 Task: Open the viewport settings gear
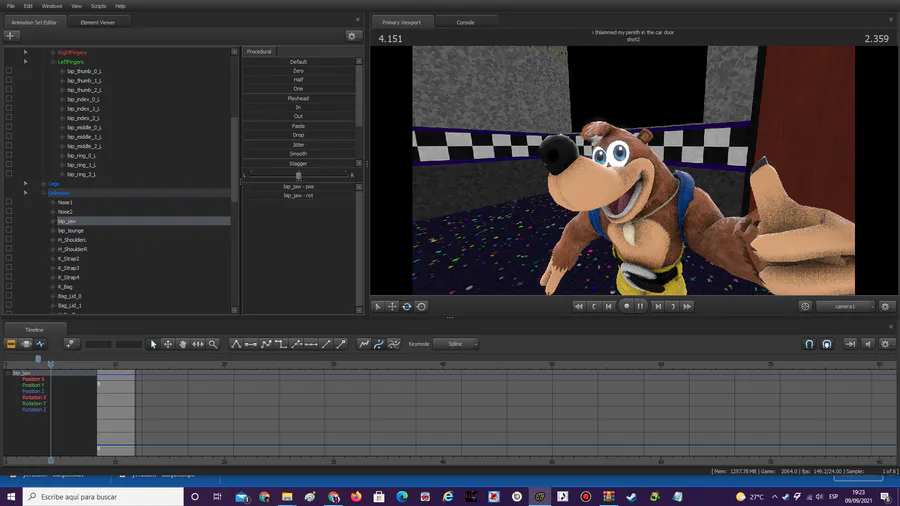[885, 306]
